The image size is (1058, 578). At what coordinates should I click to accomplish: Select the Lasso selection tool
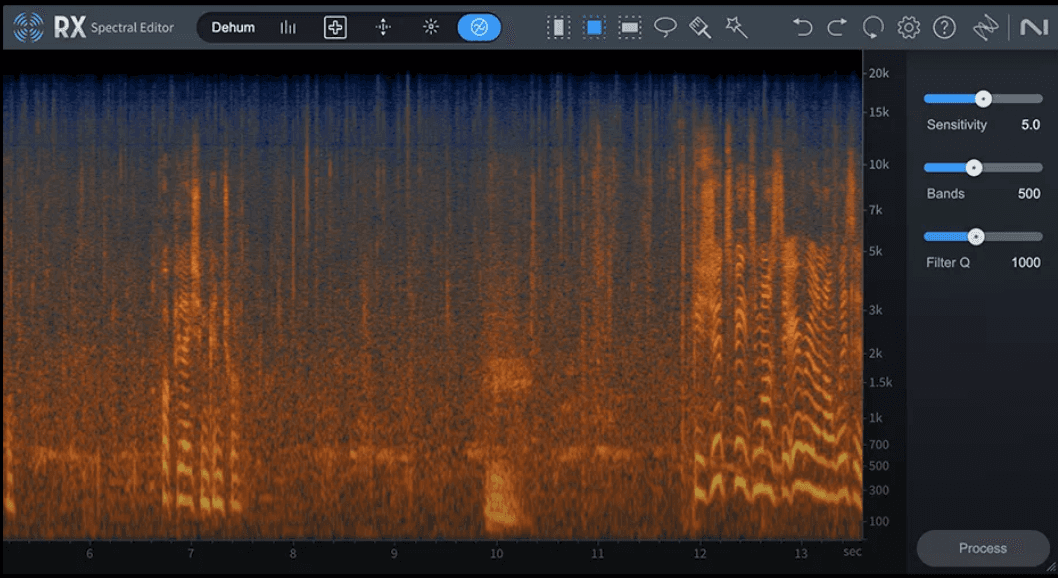pyautogui.click(x=665, y=28)
